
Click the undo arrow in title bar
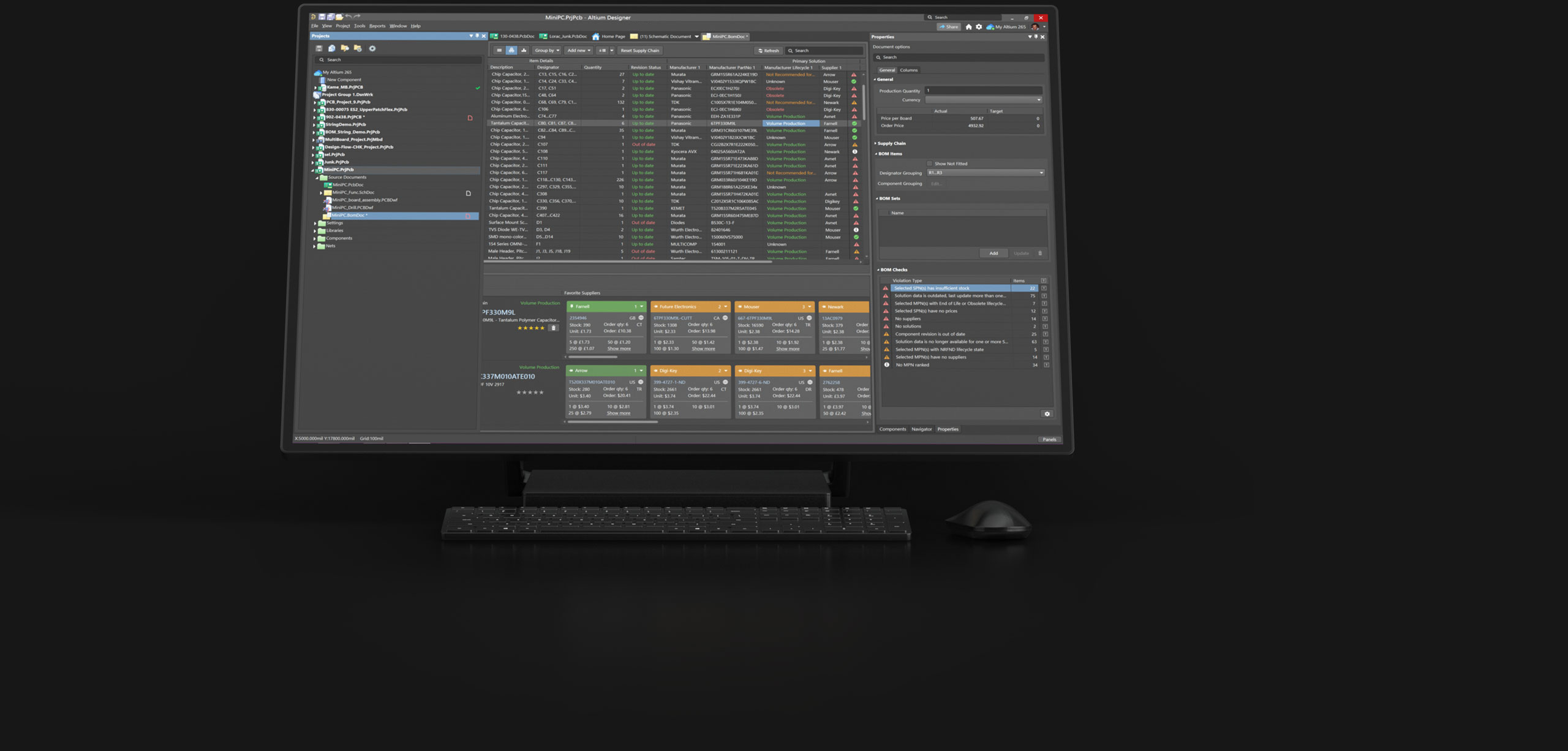pyautogui.click(x=349, y=17)
